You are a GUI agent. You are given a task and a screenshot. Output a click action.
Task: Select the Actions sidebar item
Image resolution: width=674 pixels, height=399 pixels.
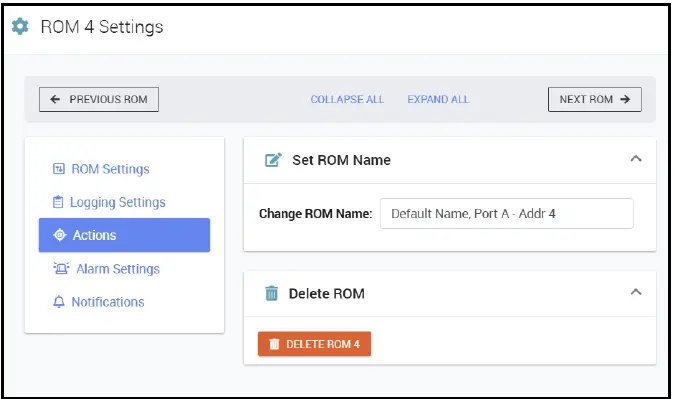pos(124,235)
